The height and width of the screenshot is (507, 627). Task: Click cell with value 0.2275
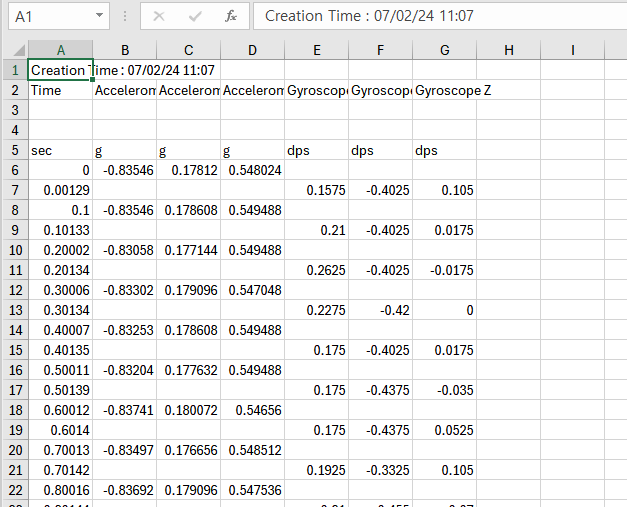point(317,310)
